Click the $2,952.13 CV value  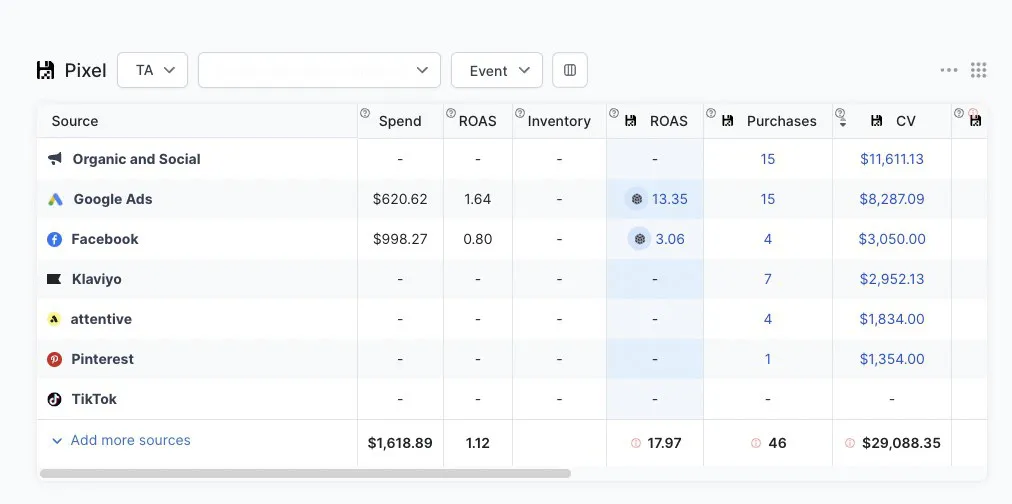pyautogui.click(x=892, y=279)
